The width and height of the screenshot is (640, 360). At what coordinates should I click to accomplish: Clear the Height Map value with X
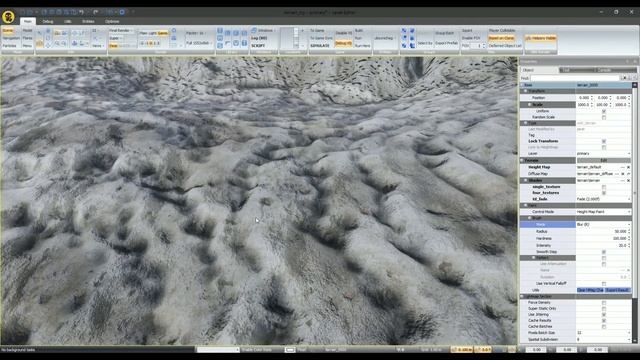[x=628, y=167]
